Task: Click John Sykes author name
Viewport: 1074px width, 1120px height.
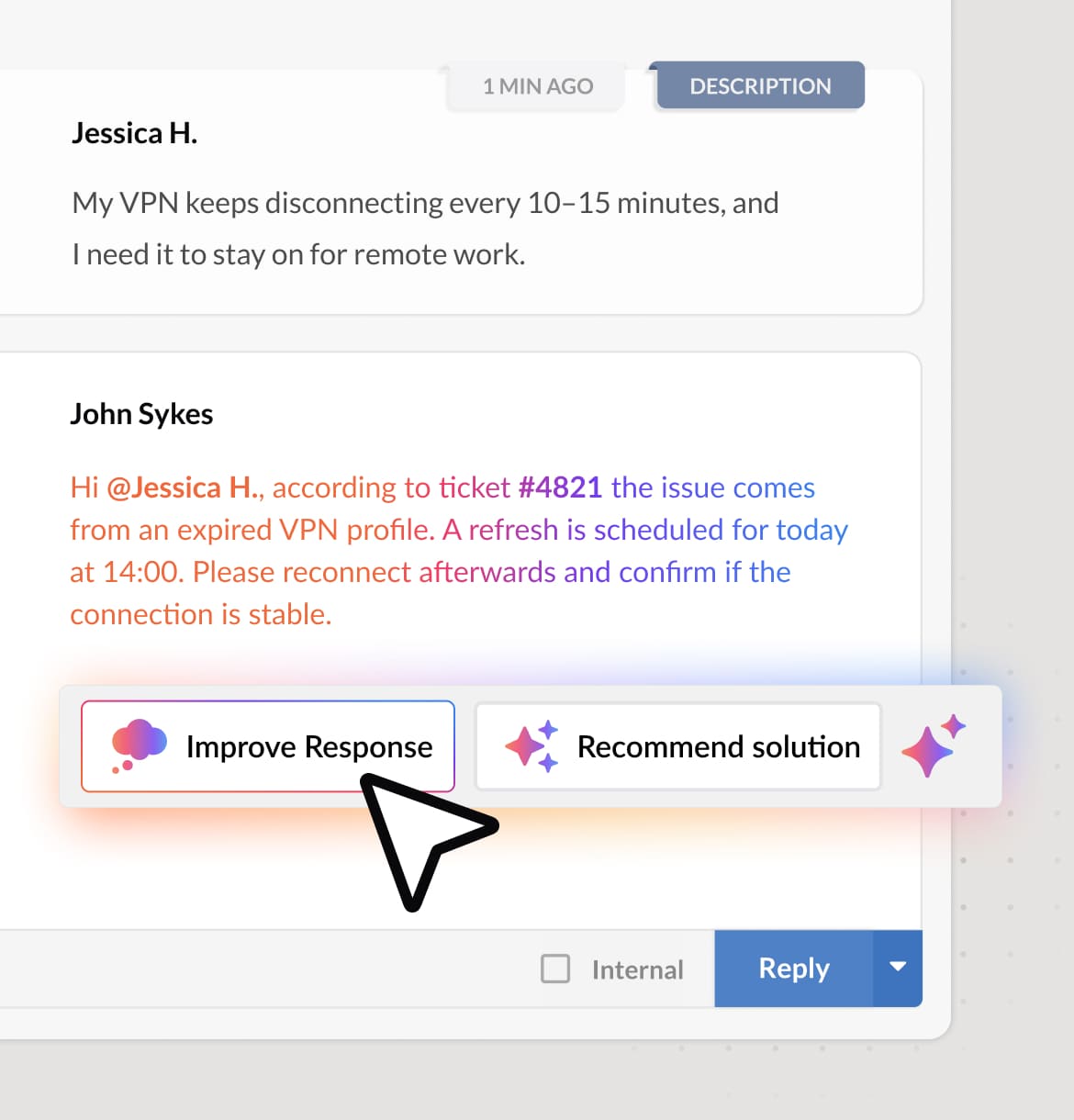Action: [141, 414]
